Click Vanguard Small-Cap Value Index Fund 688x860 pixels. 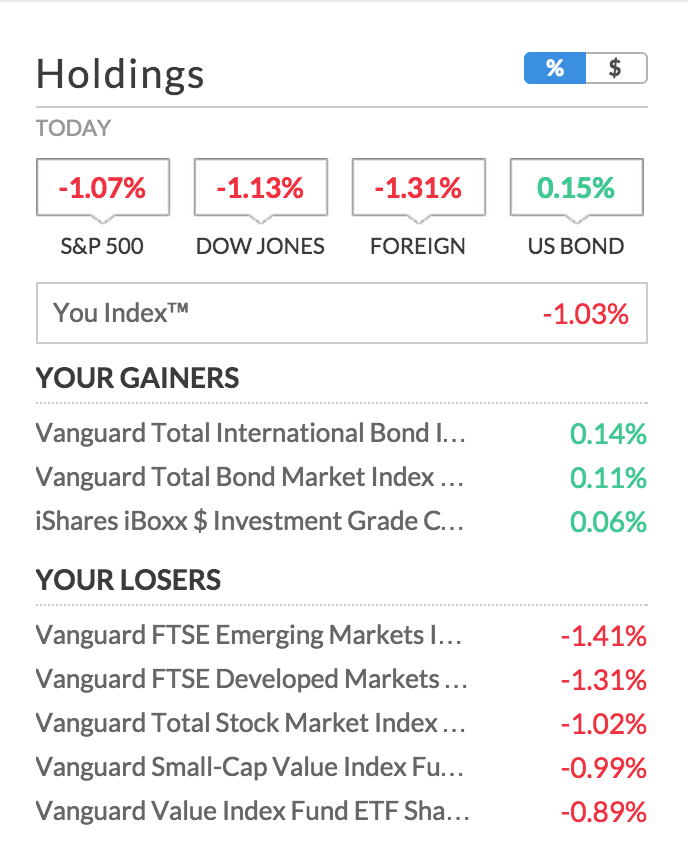point(250,767)
